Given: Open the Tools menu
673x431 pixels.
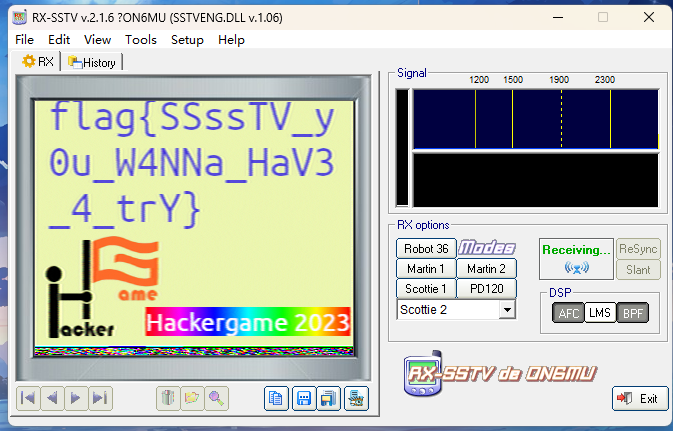Looking at the screenshot, I should 141,40.
